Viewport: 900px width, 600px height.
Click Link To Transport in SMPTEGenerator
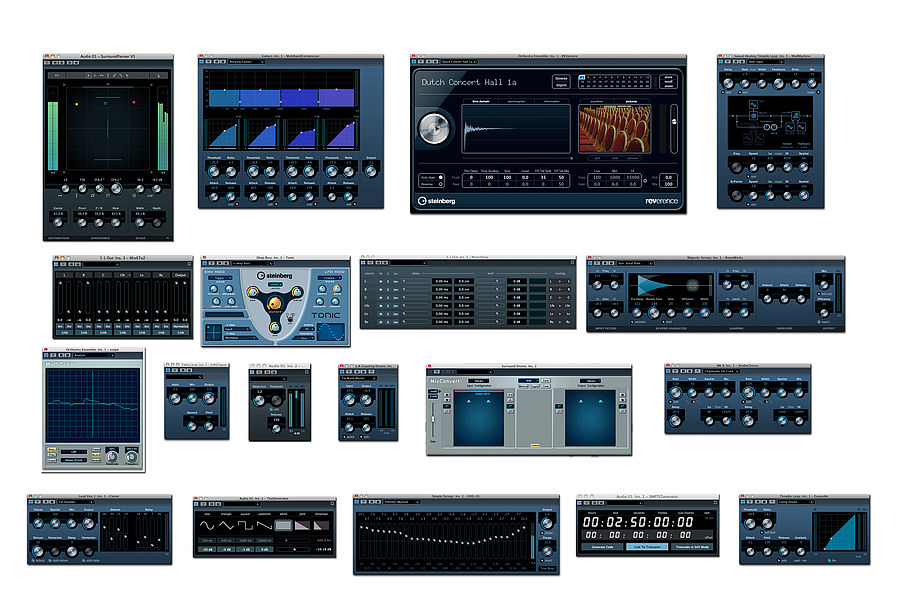click(x=647, y=547)
